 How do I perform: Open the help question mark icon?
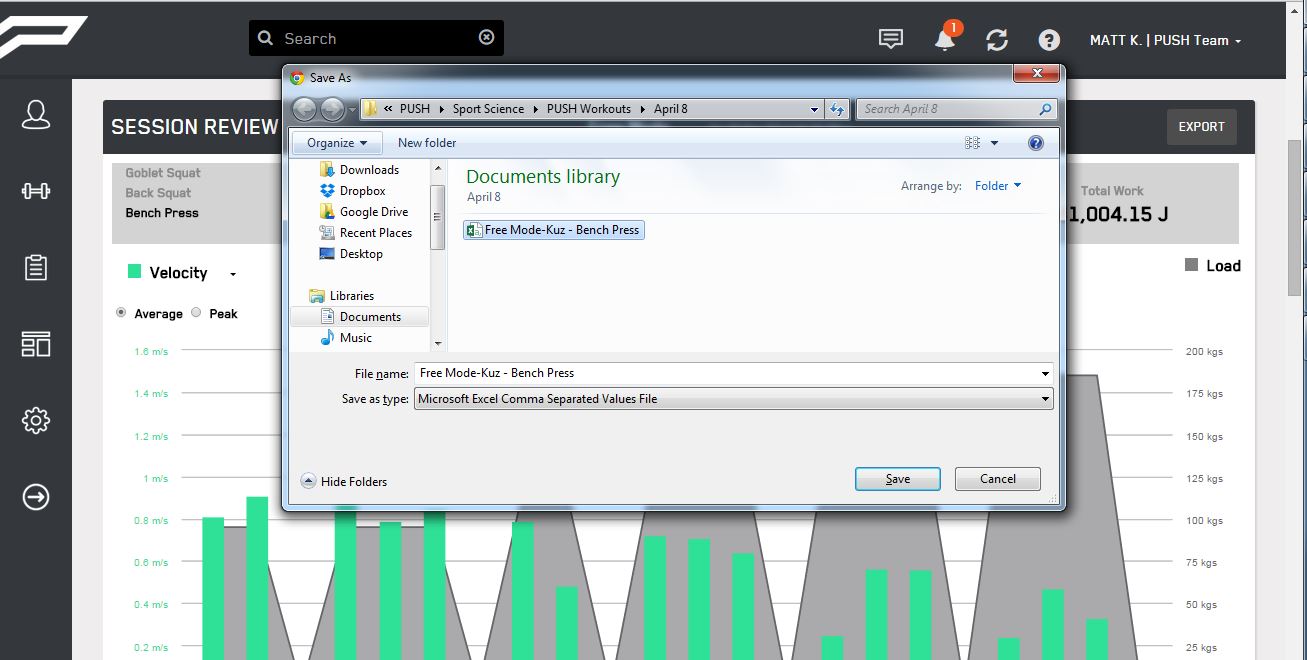[1049, 40]
